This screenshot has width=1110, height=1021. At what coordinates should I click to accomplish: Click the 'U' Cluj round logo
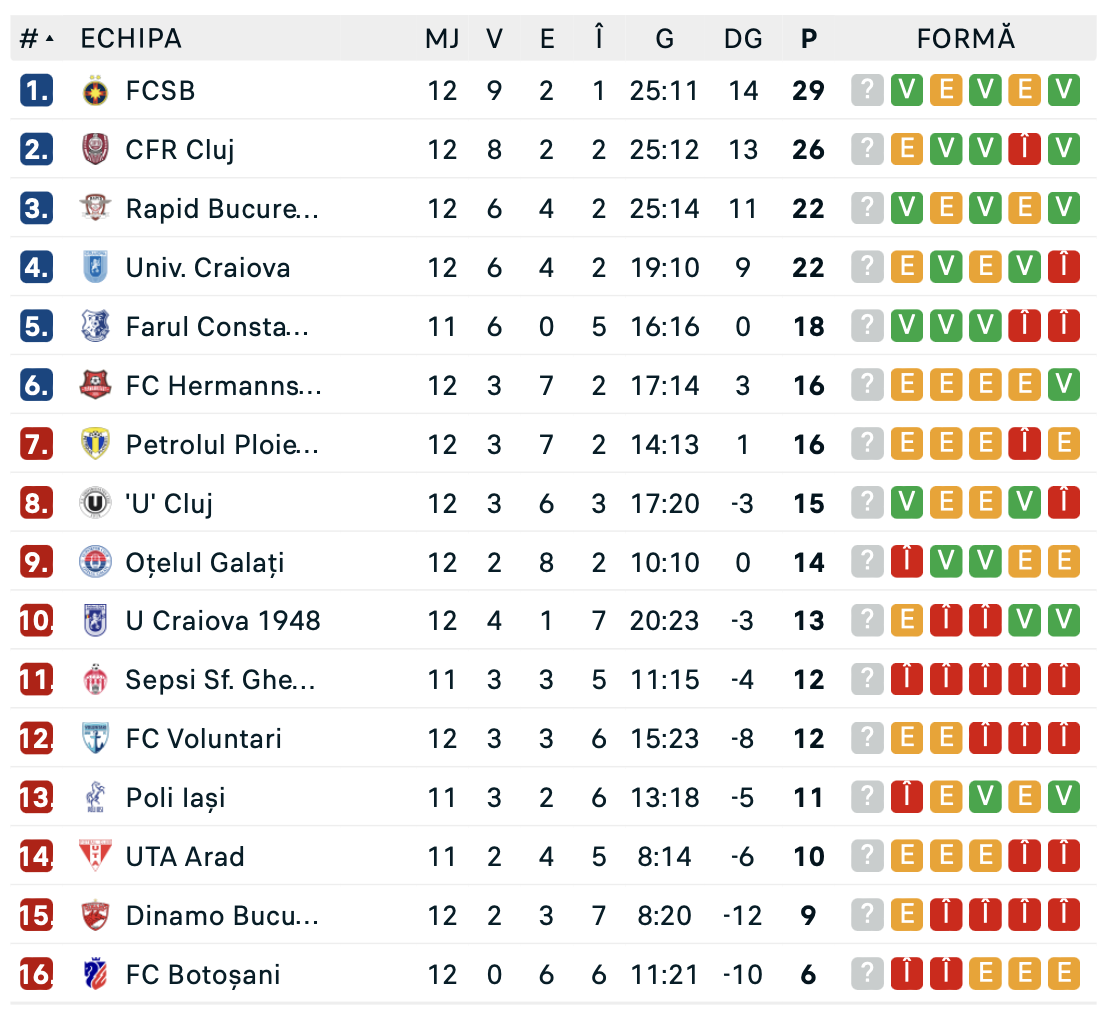(95, 503)
